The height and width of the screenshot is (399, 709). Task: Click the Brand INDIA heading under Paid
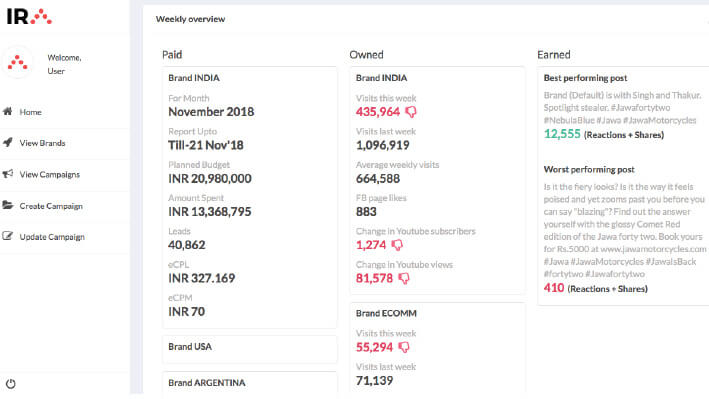coord(194,78)
